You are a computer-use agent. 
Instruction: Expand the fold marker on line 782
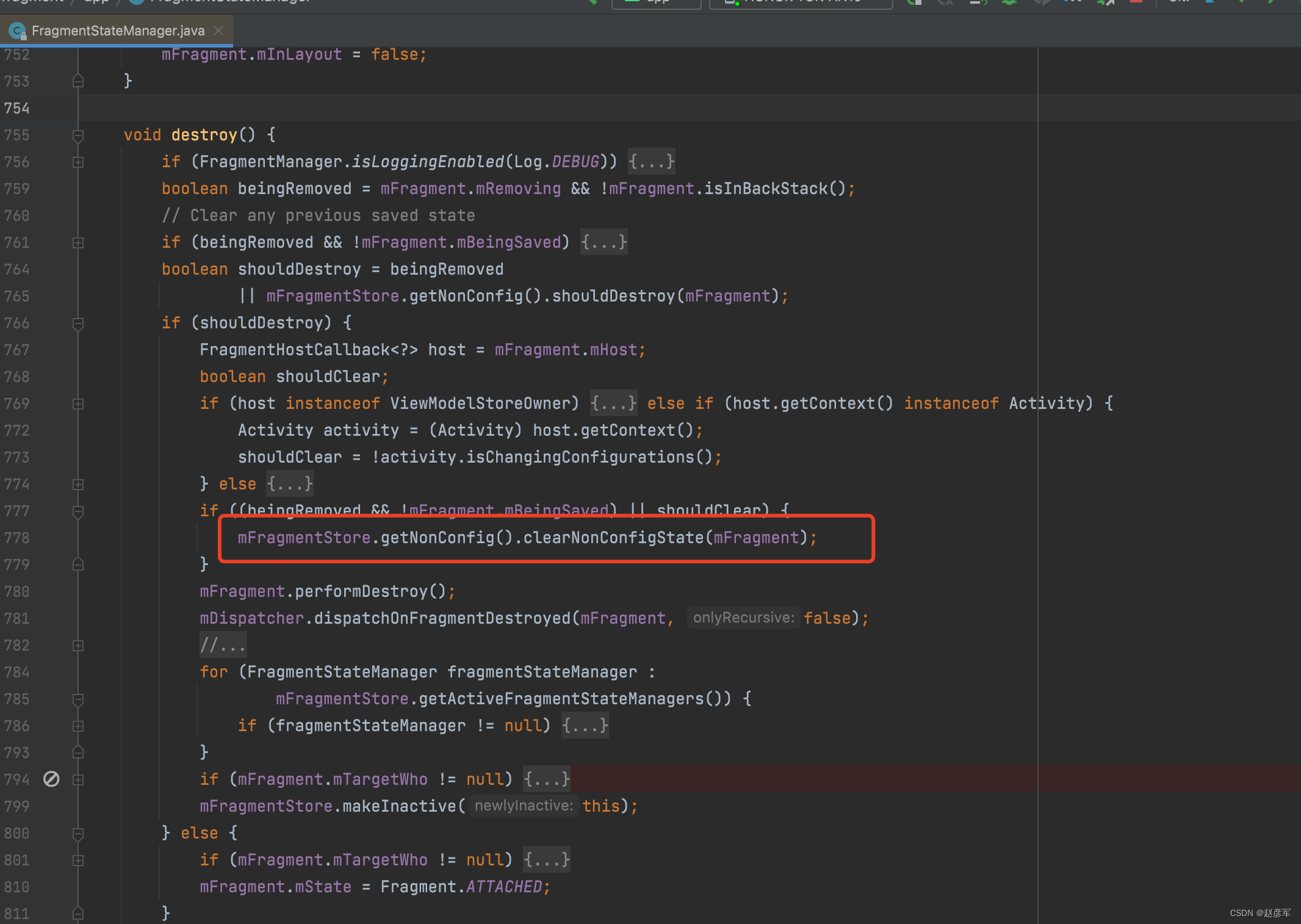(x=78, y=646)
